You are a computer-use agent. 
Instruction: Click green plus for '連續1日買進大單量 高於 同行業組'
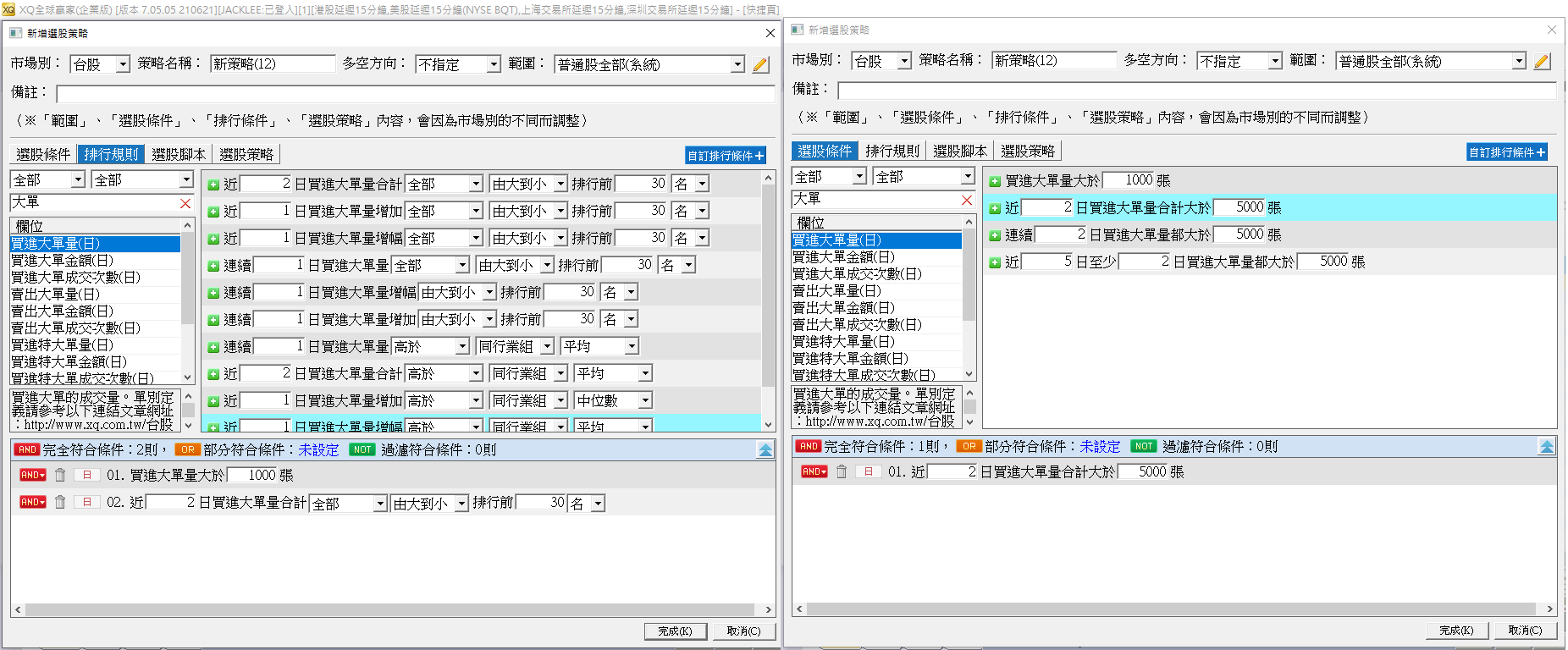213,347
